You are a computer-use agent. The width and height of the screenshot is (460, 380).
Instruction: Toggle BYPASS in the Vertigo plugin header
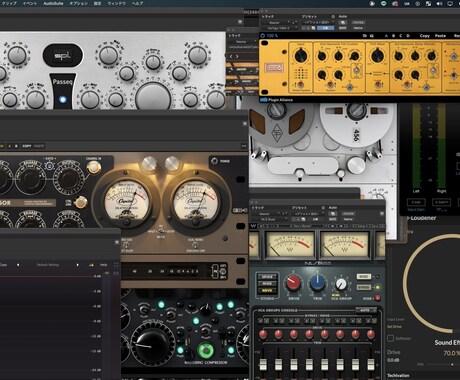coord(358,22)
